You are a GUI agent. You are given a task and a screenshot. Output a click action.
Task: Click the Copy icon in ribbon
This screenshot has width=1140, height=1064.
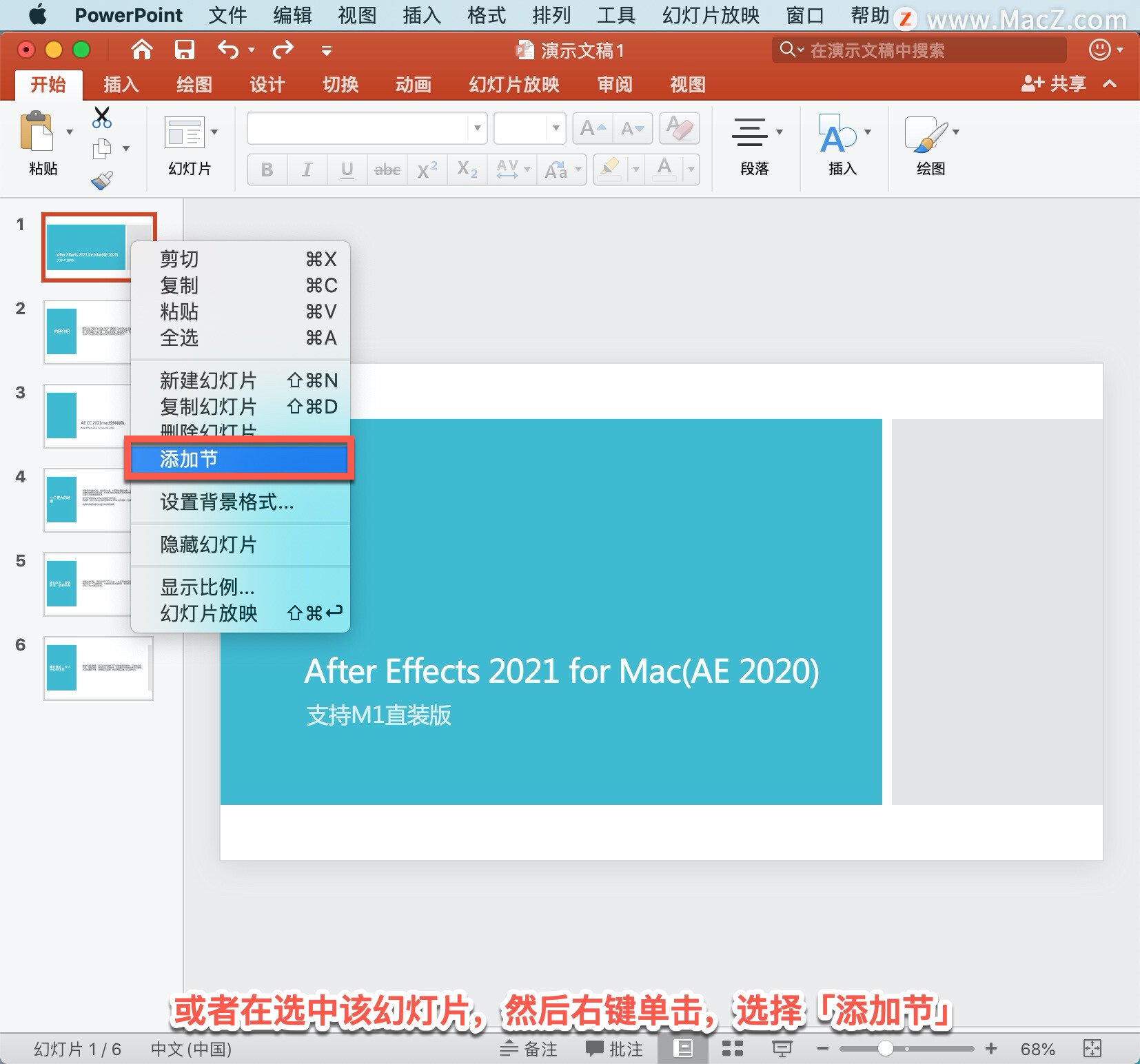102,148
